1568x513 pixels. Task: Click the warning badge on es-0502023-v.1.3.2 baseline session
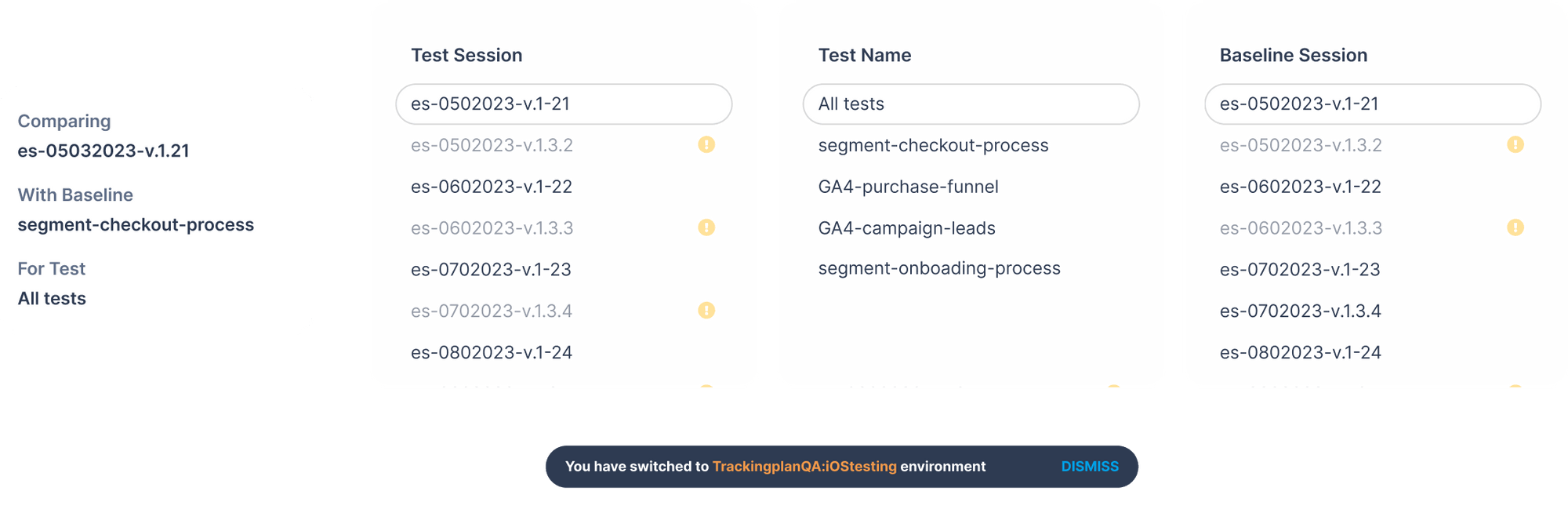click(x=1515, y=144)
